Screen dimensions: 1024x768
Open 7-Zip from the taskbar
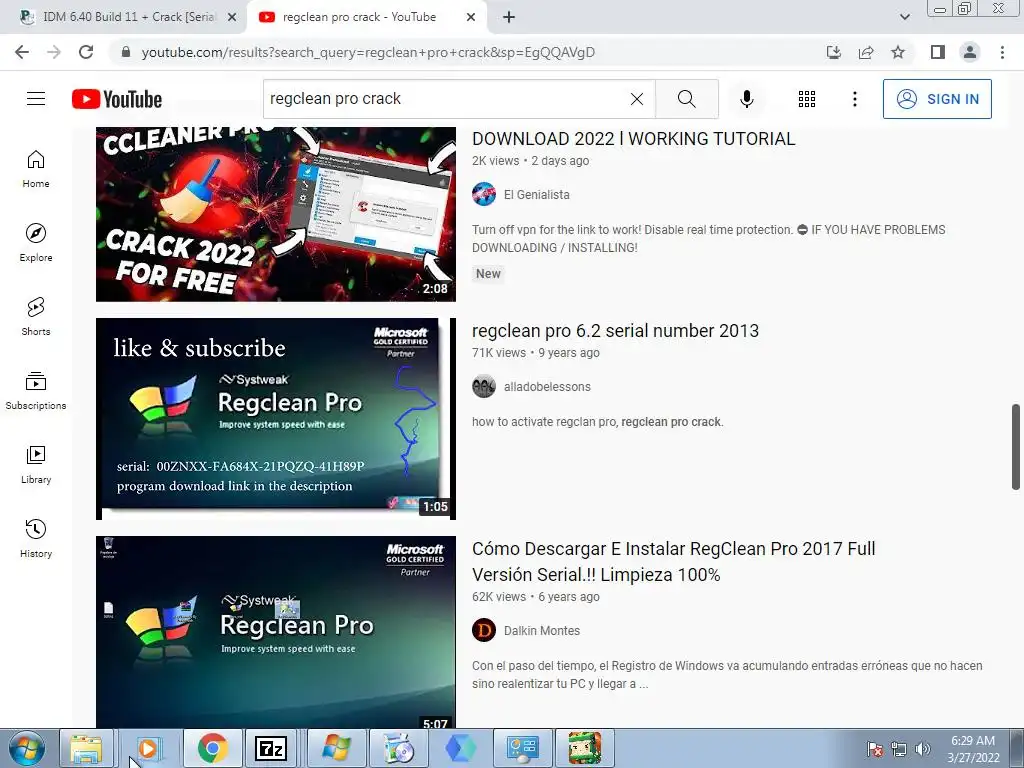[271, 748]
